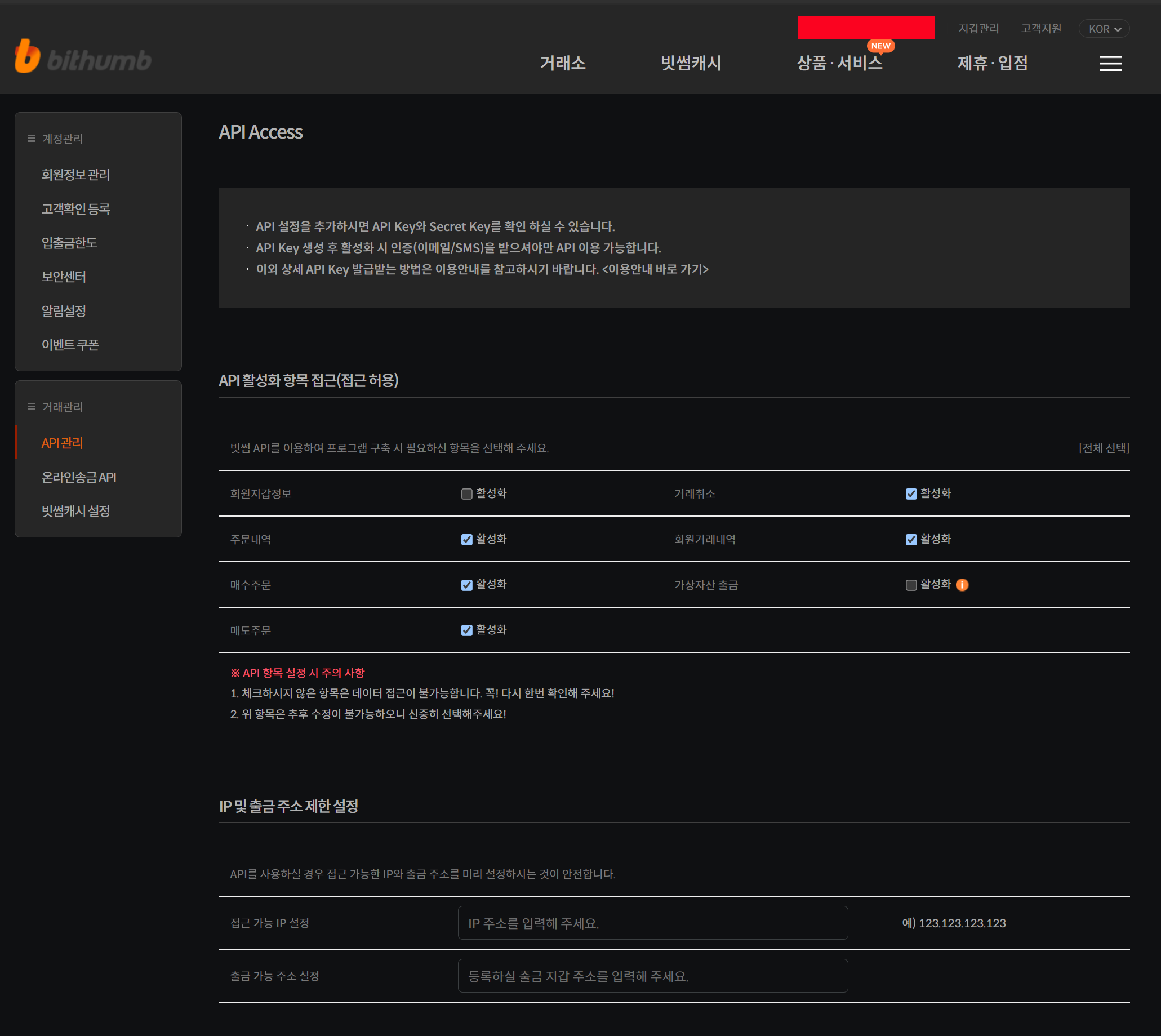Open the hamburger menu icon
1161x1036 pixels.
(x=1110, y=64)
